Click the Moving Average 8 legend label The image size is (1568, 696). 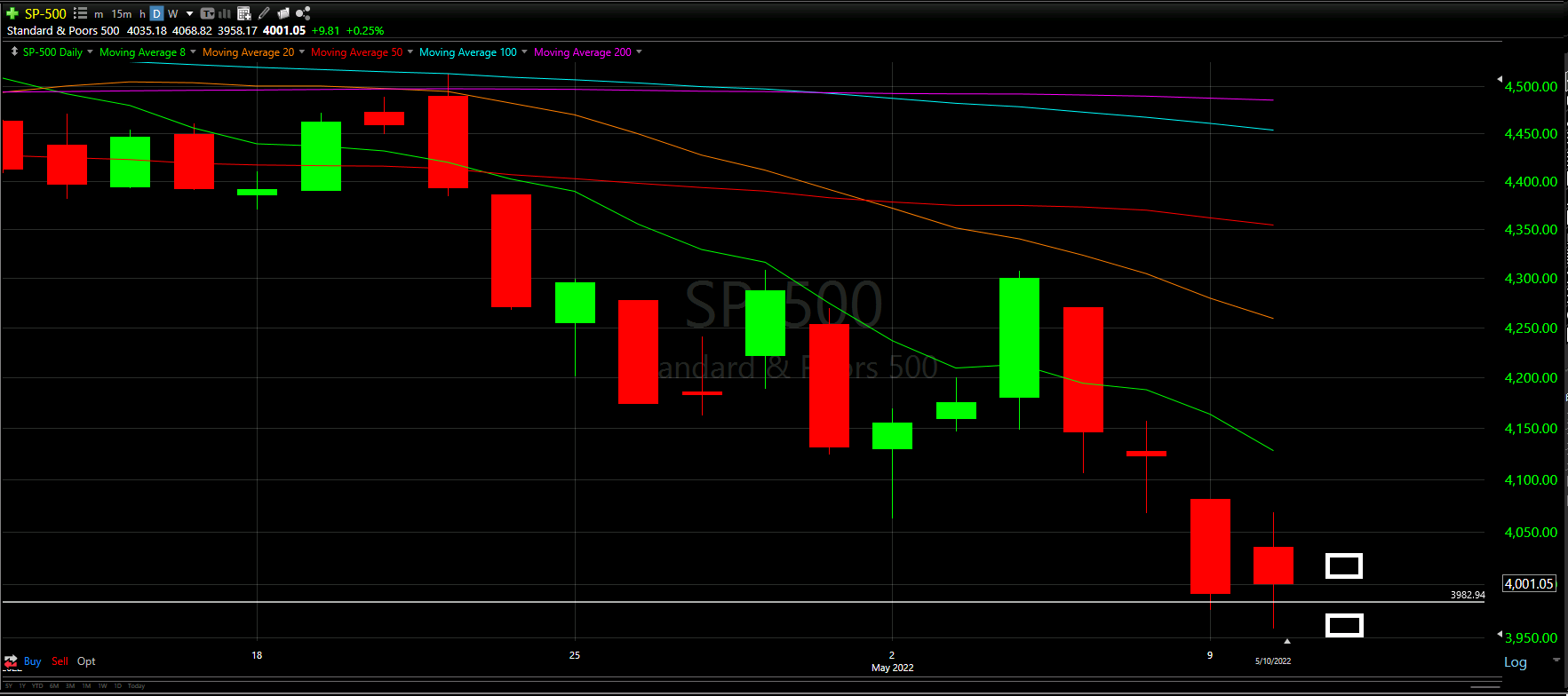pos(142,52)
